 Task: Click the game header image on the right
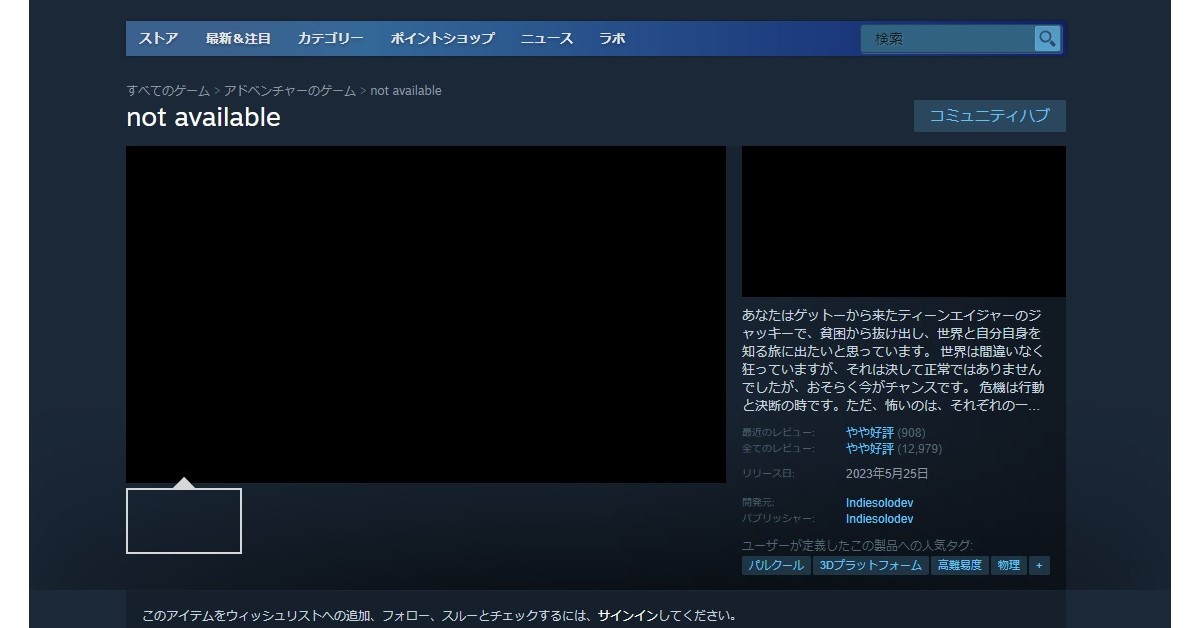click(x=903, y=221)
